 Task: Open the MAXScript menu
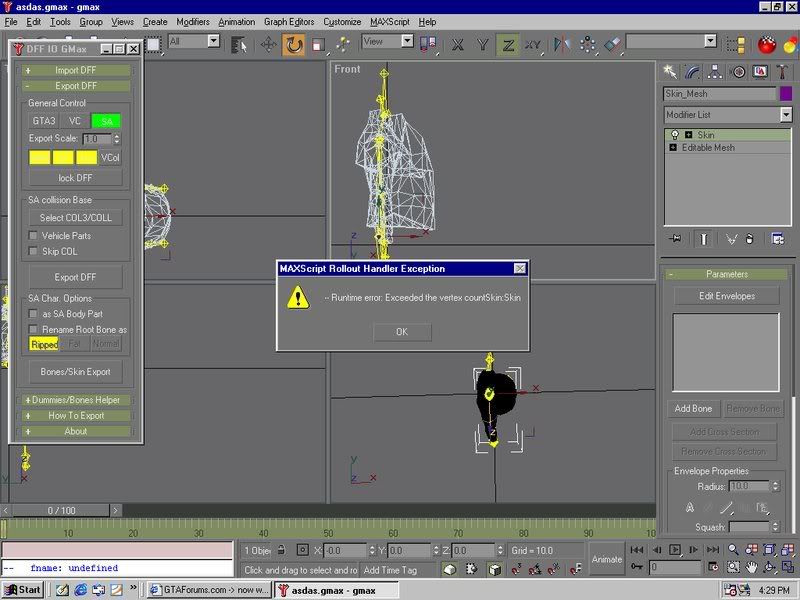tap(389, 21)
